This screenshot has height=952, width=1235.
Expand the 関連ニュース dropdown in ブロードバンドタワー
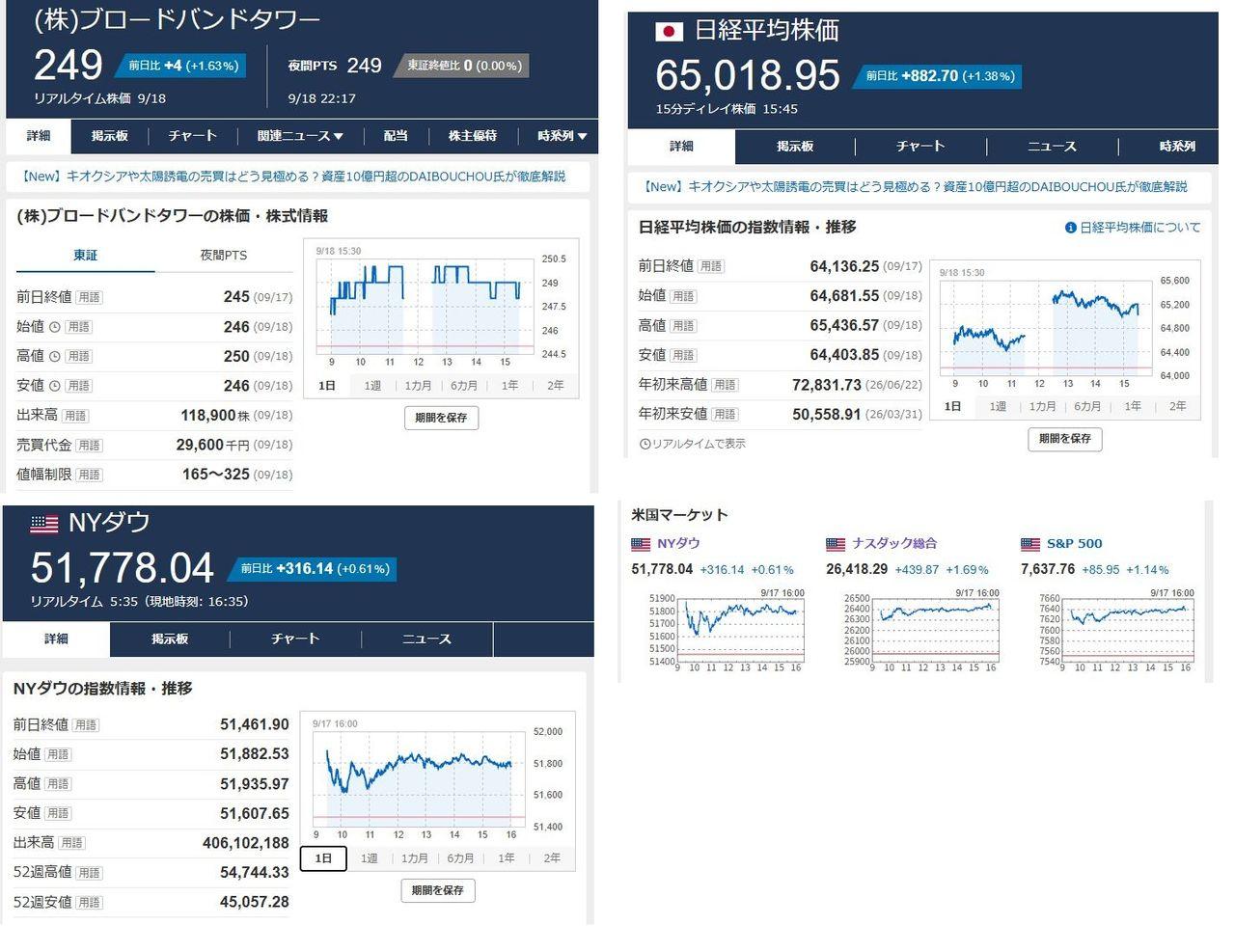pyautogui.click(x=300, y=136)
